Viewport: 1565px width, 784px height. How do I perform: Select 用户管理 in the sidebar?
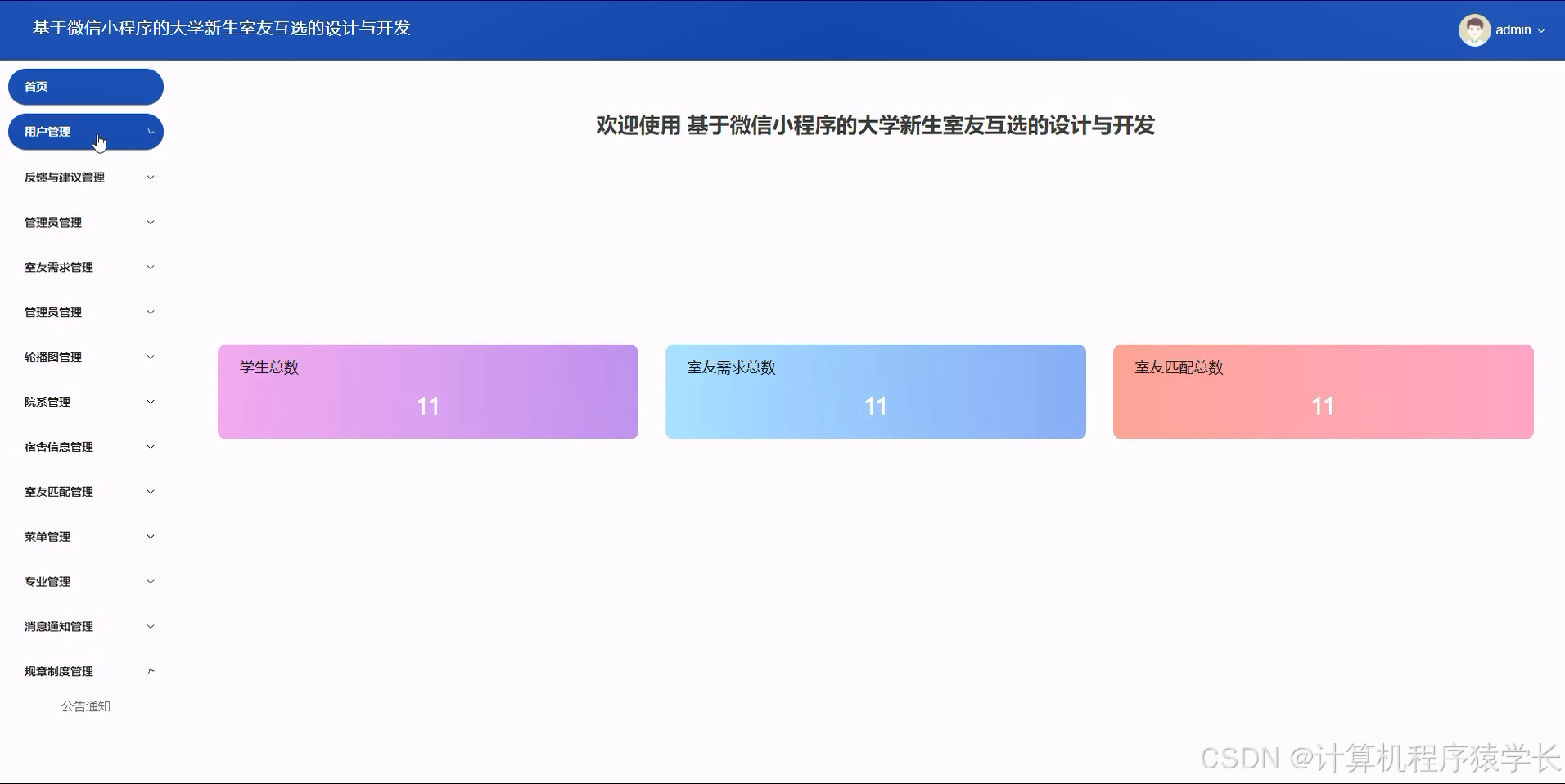pyautogui.click(x=86, y=132)
